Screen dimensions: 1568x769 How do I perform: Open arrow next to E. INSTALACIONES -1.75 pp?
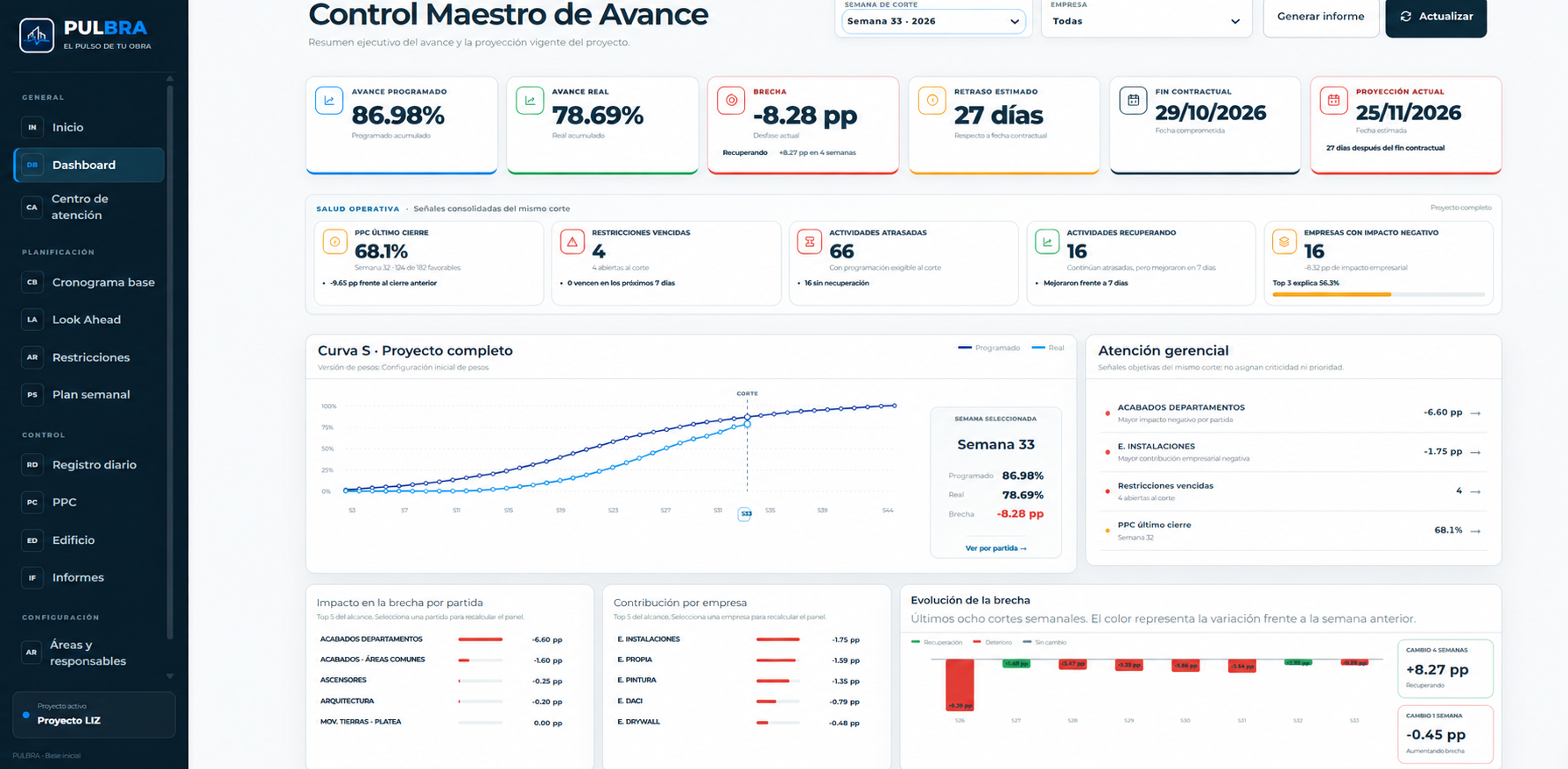pyautogui.click(x=1475, y=453)
